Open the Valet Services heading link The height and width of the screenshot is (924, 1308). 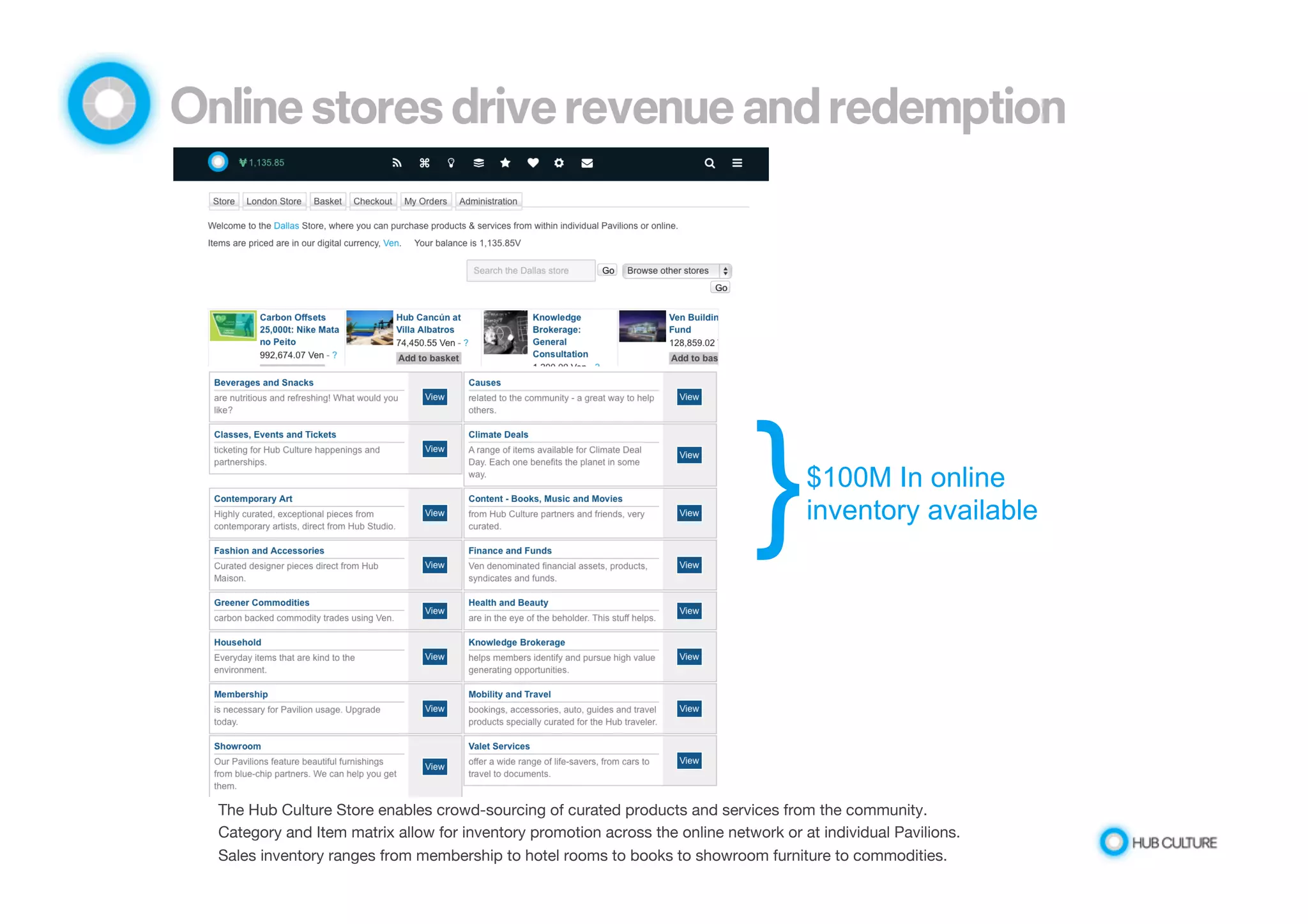coord(499,746)
